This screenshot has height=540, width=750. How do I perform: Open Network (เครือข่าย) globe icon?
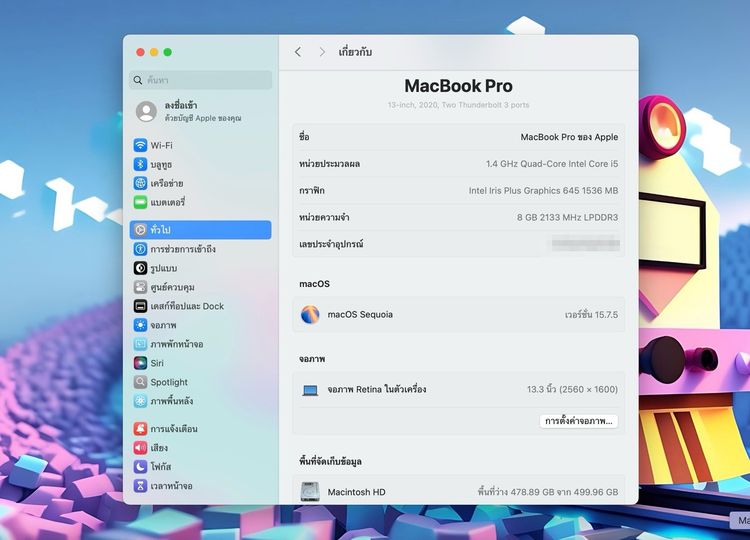(140, 183)
